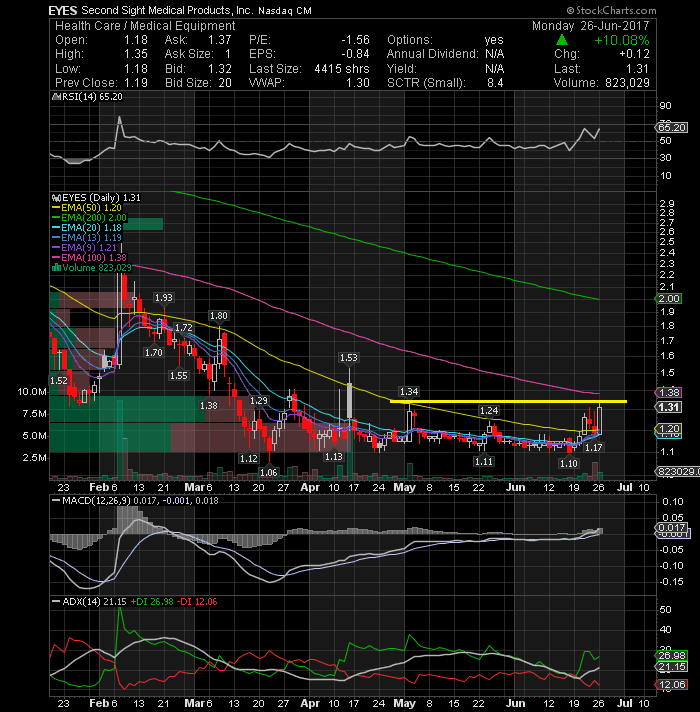Click the Monday 26-Jun-2017 date
The height and width of the screenshot is (712, 700).
coord(591,25)
